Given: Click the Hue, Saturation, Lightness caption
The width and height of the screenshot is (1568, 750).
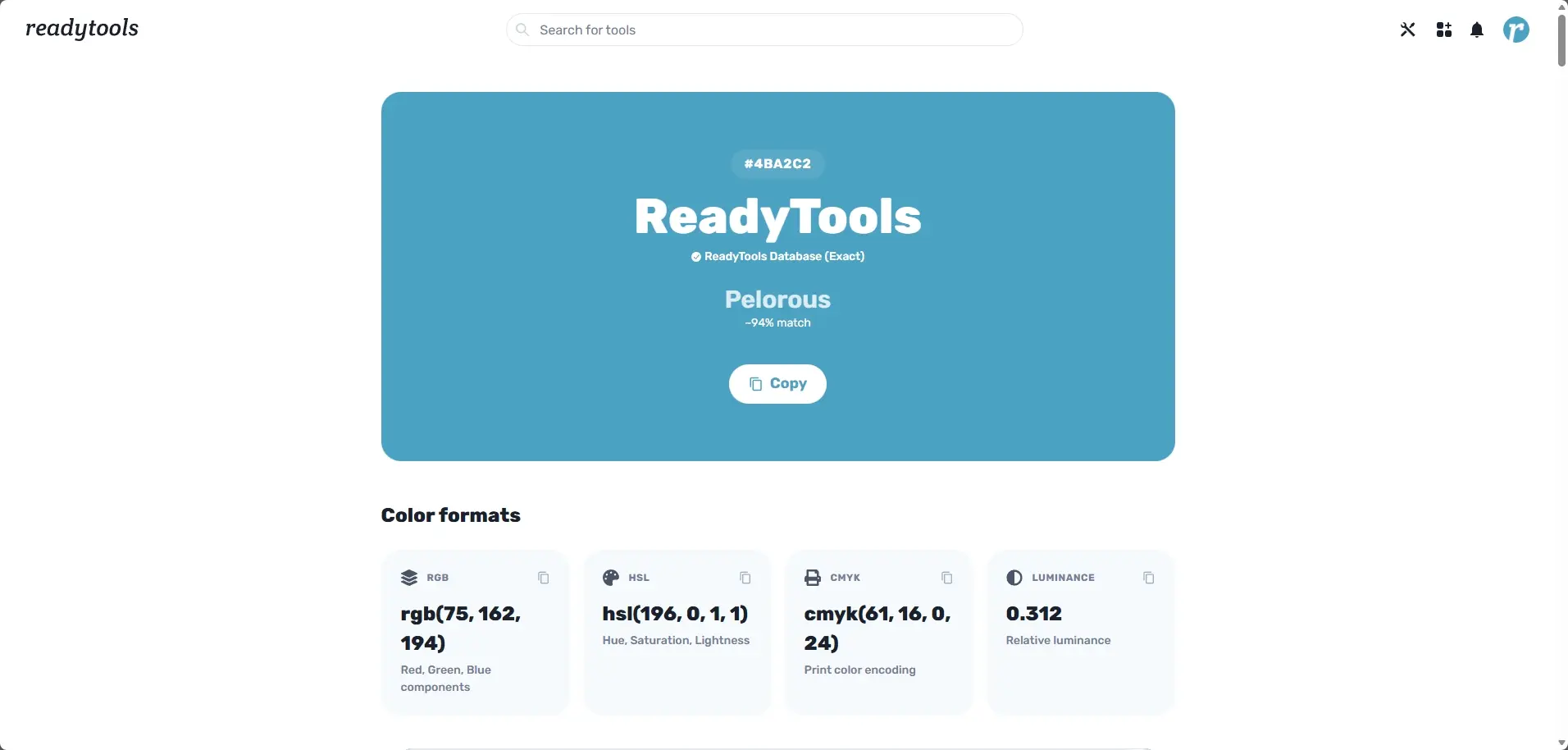Looking at the screenshot, I should (x=676, y=641).
